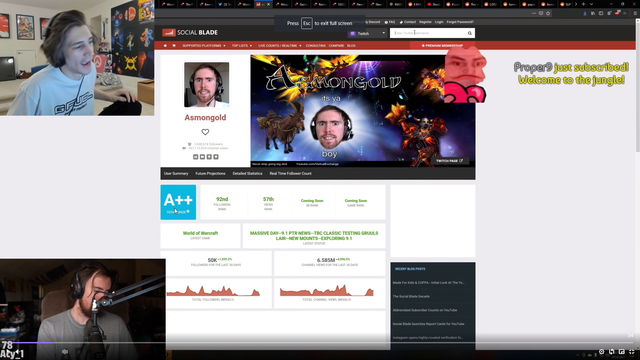Switch to Detailed Statistics tab
Viewport: 640px width, 360px height.
pyautogui.click(x=247, y=173)
